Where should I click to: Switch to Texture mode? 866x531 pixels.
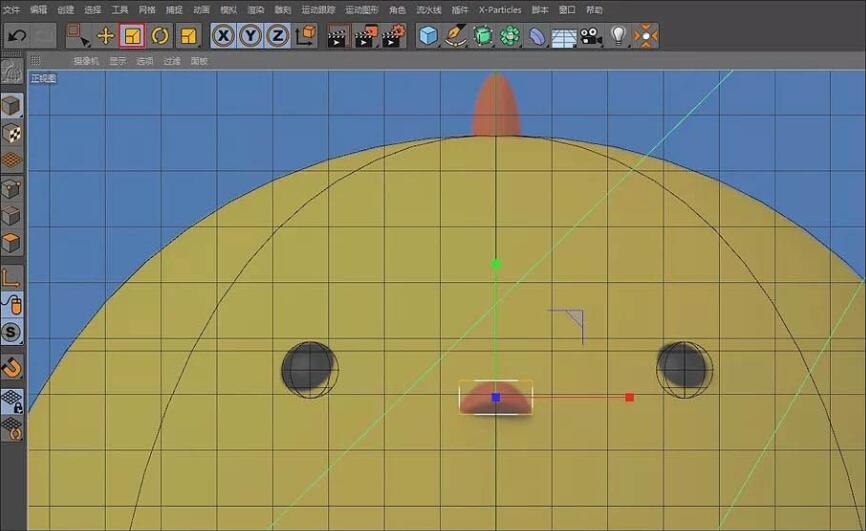(12, 133)
